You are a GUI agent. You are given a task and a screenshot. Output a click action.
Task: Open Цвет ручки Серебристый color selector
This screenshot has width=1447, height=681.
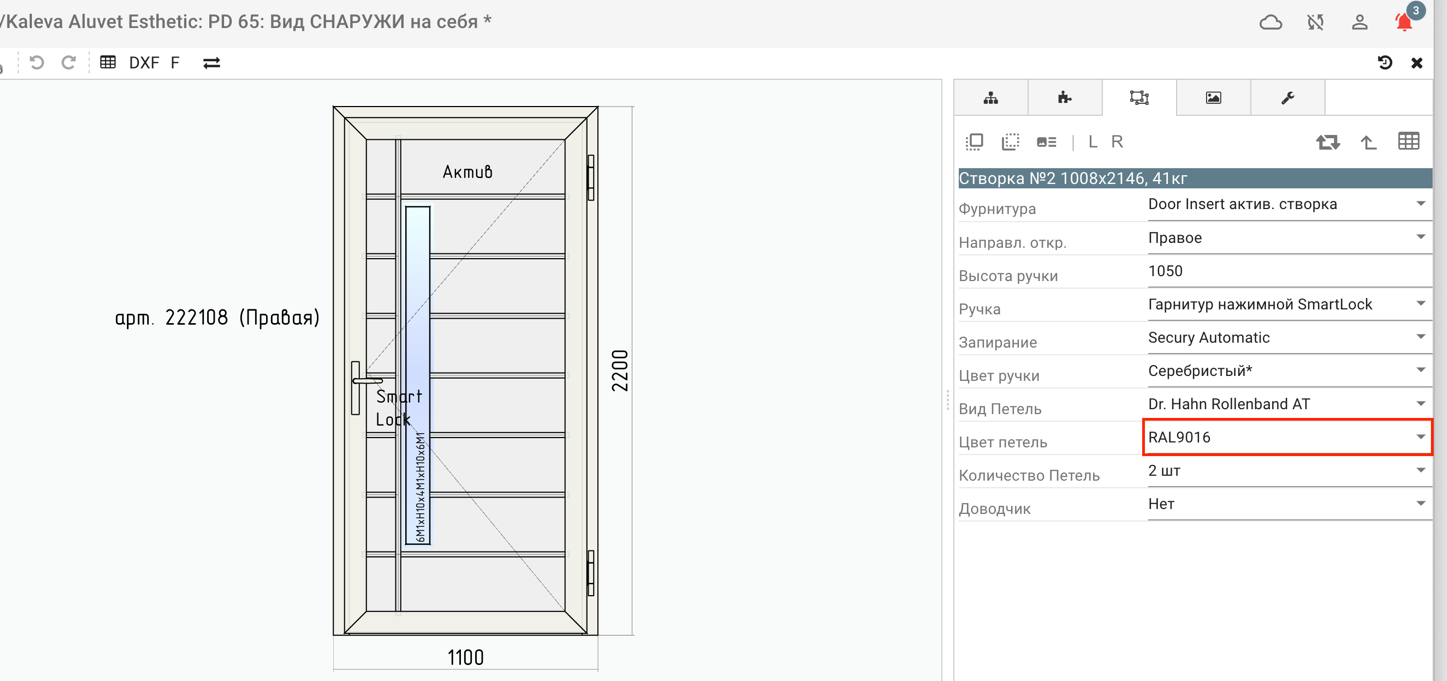[x=1289, y=371]
